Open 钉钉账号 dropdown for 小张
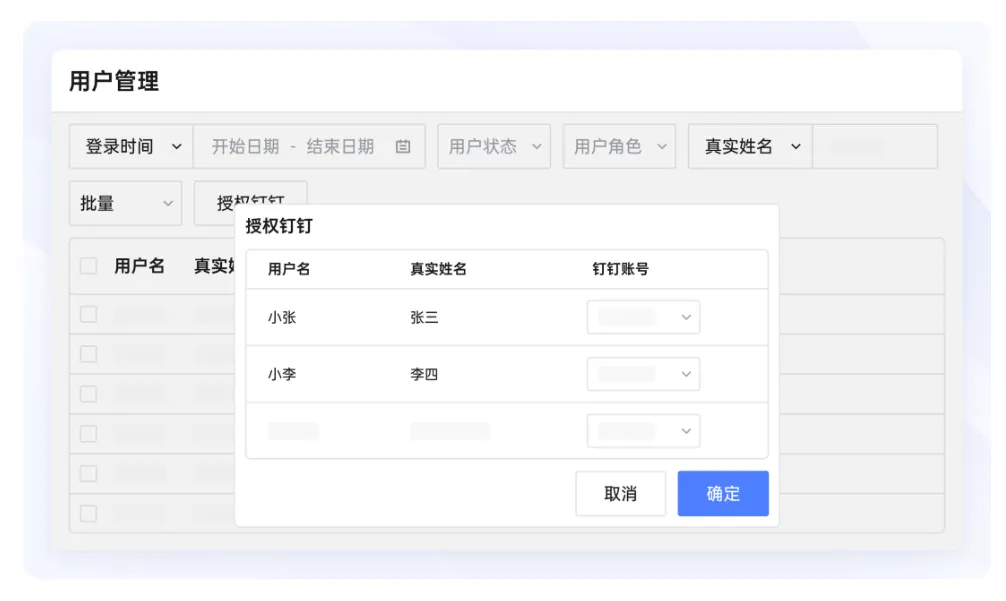This screenshot has width=1006, height=601. [x=644, y=317]
